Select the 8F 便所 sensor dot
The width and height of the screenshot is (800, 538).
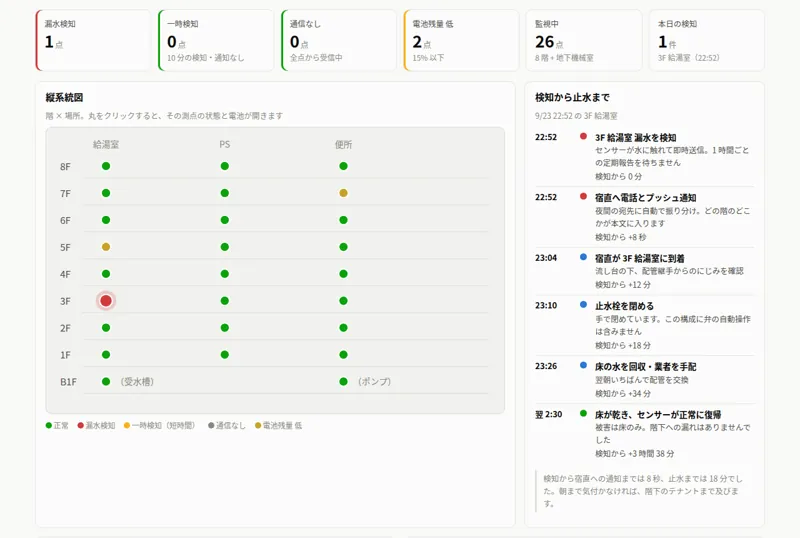click(x=343, y=166)
